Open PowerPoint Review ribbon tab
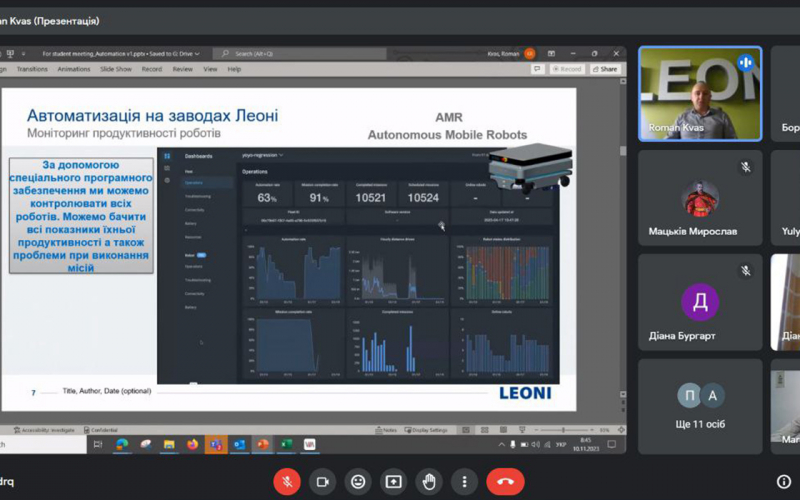Screen dimensions: 800x500 pyautogui.click(x=182, y=69)
